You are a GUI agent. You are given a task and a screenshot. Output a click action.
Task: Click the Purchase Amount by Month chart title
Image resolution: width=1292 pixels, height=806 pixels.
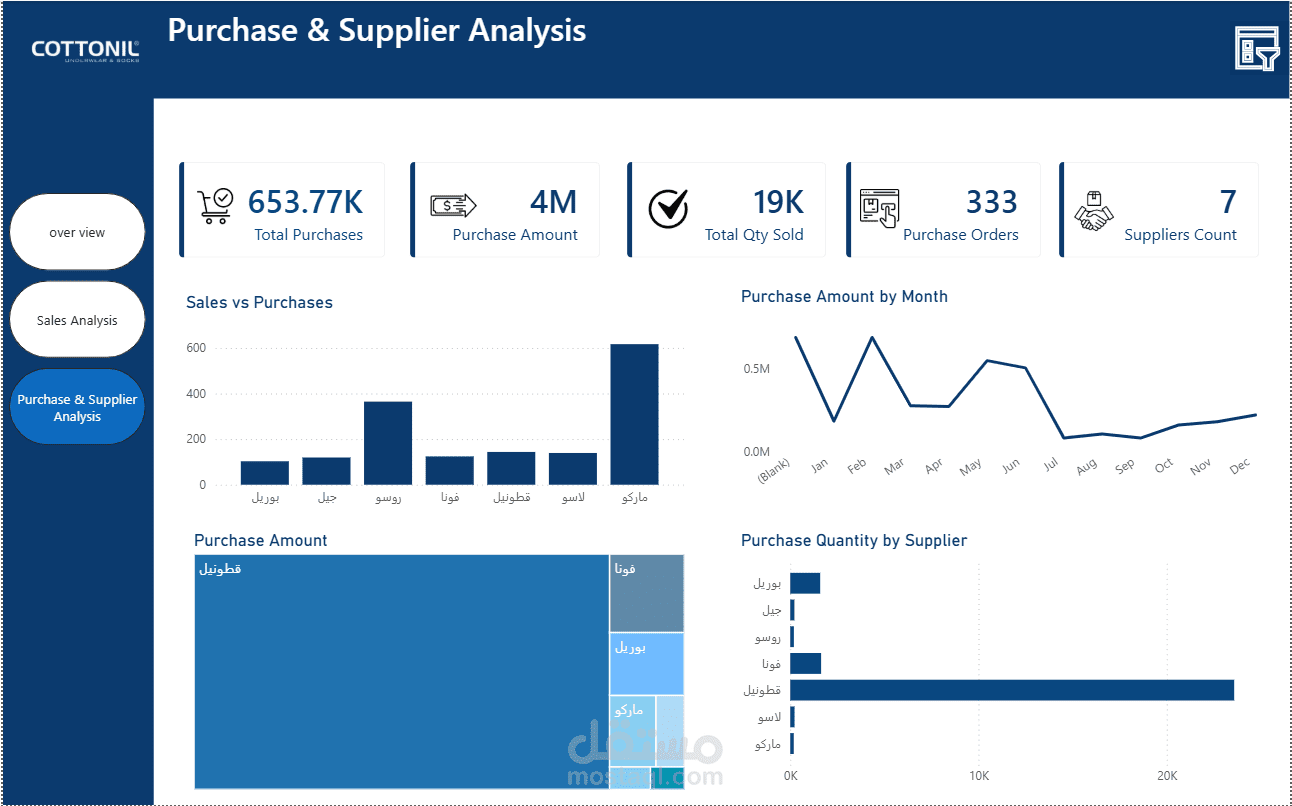[844, 296]
